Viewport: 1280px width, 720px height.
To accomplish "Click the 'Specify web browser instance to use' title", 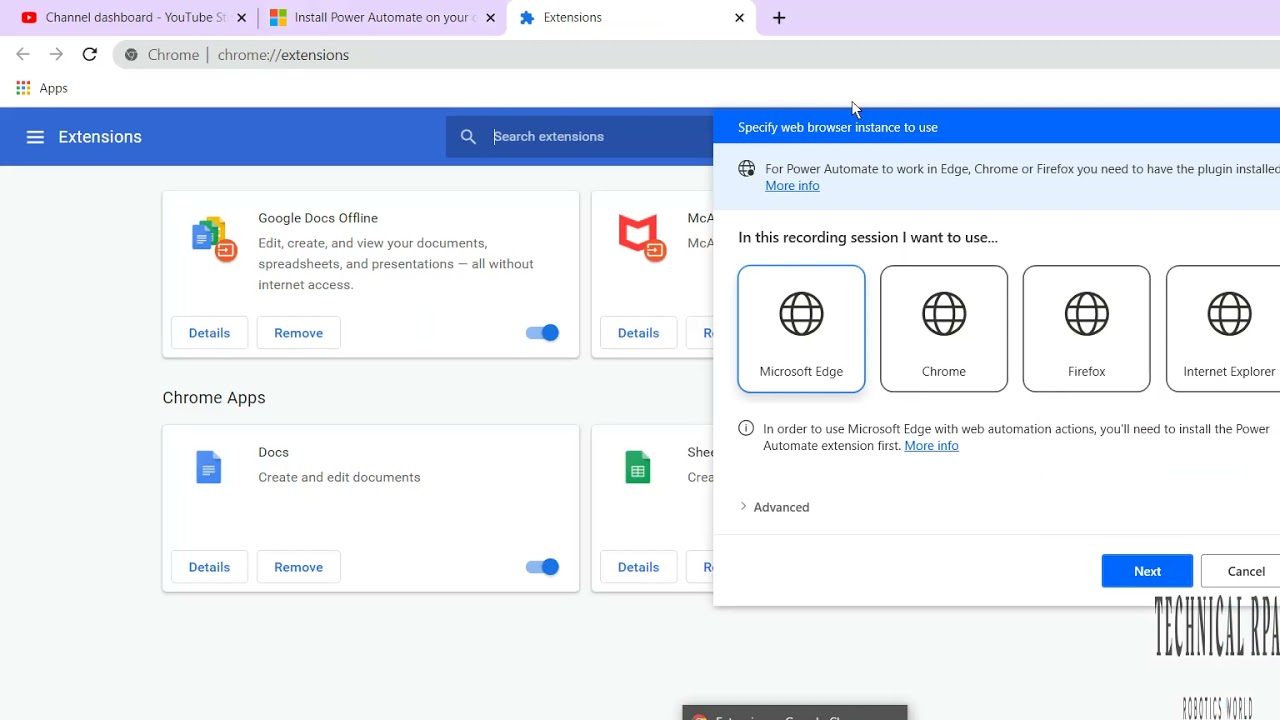I will pos(838,127).
